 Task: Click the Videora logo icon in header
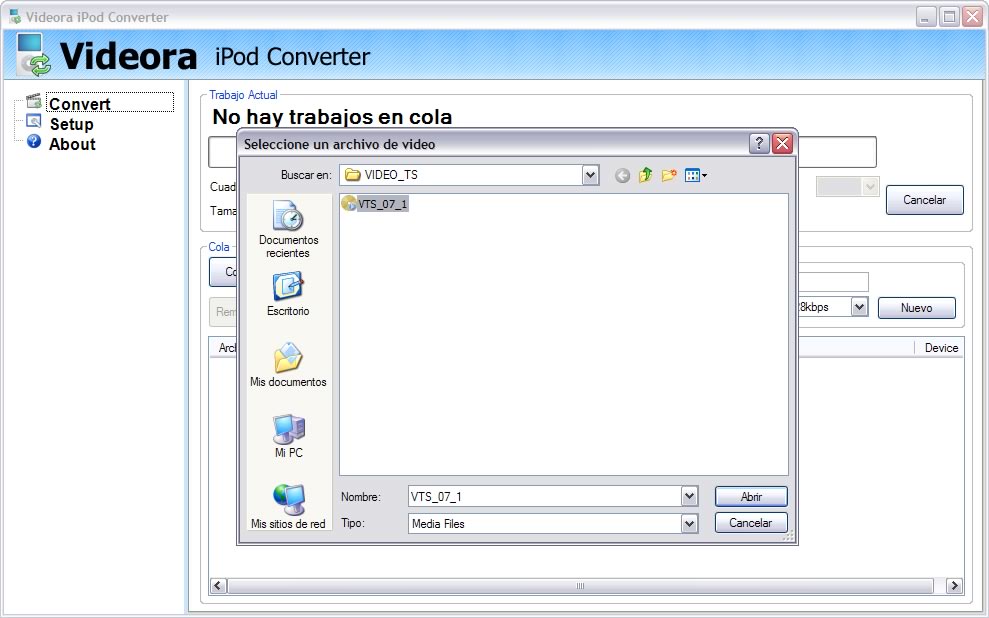point(33,54)
